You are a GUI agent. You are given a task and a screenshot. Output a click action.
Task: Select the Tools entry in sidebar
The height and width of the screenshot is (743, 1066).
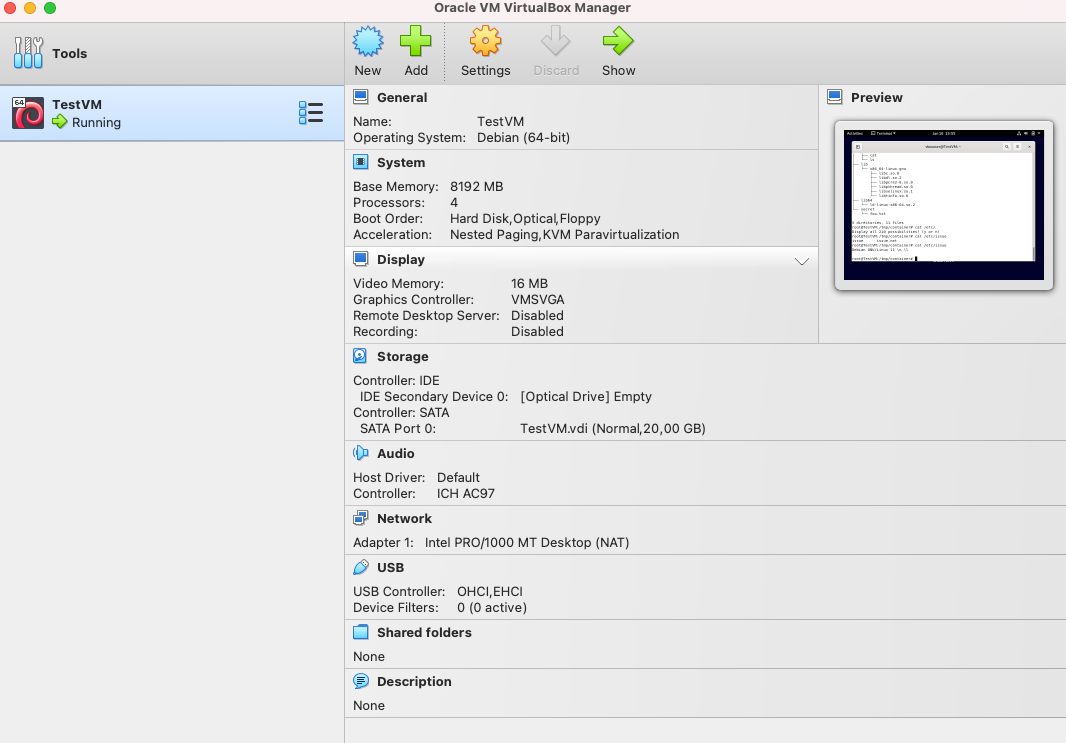click(172, 53)
